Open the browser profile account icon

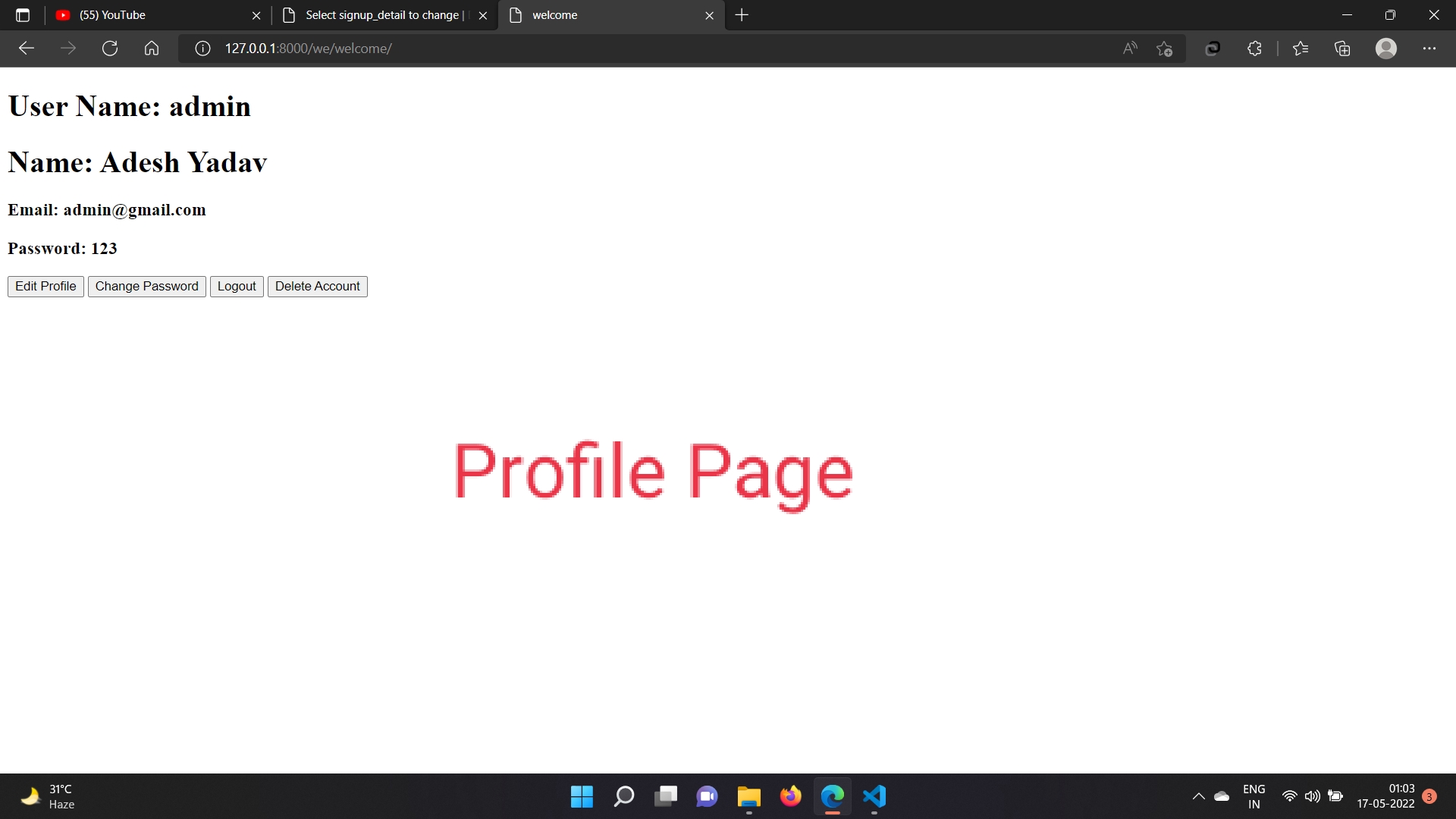(1386, 48)
